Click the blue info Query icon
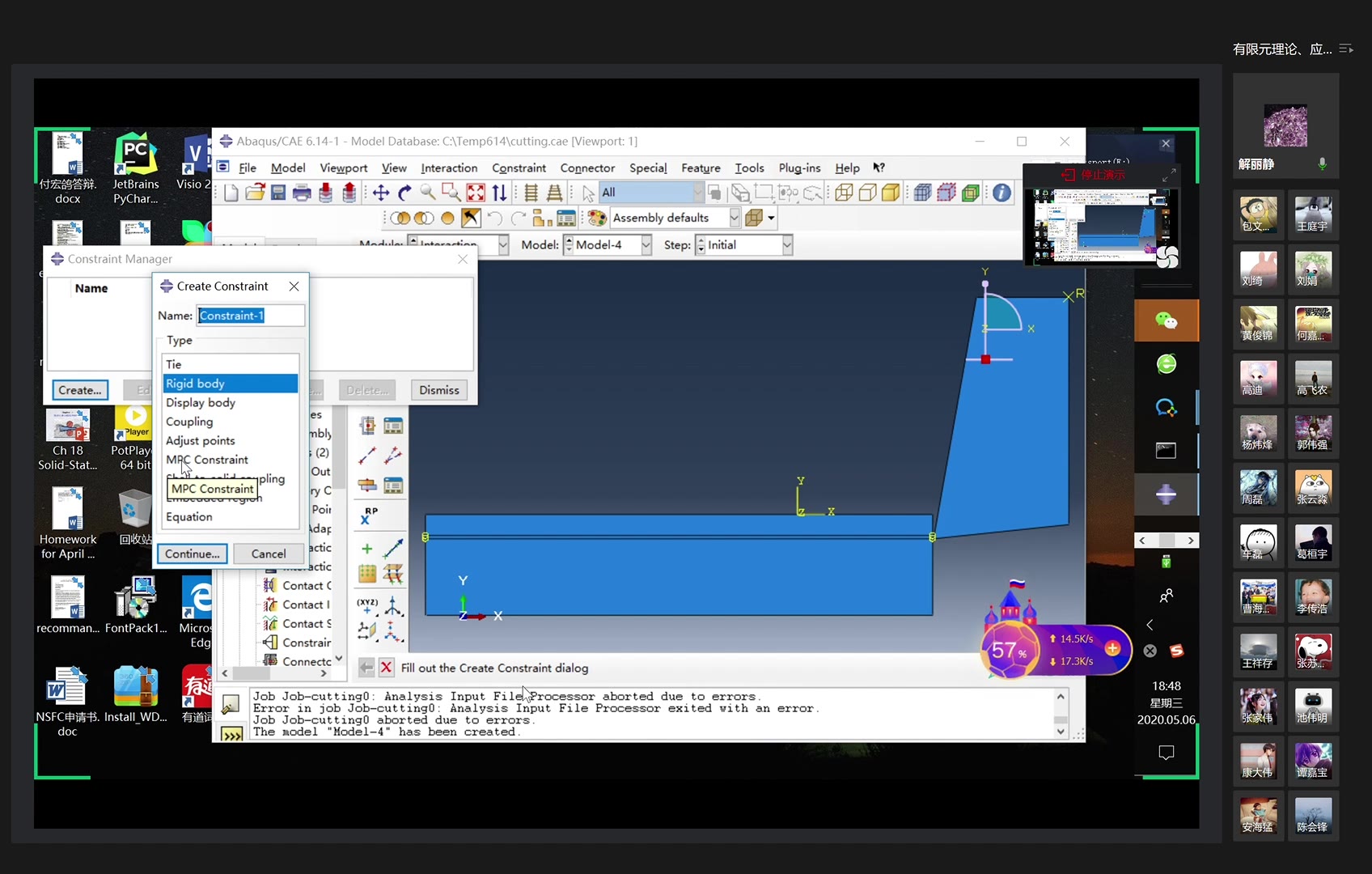Image resolution: width=1372 pixels, height=874 pixels. (x=1001, y=193)
